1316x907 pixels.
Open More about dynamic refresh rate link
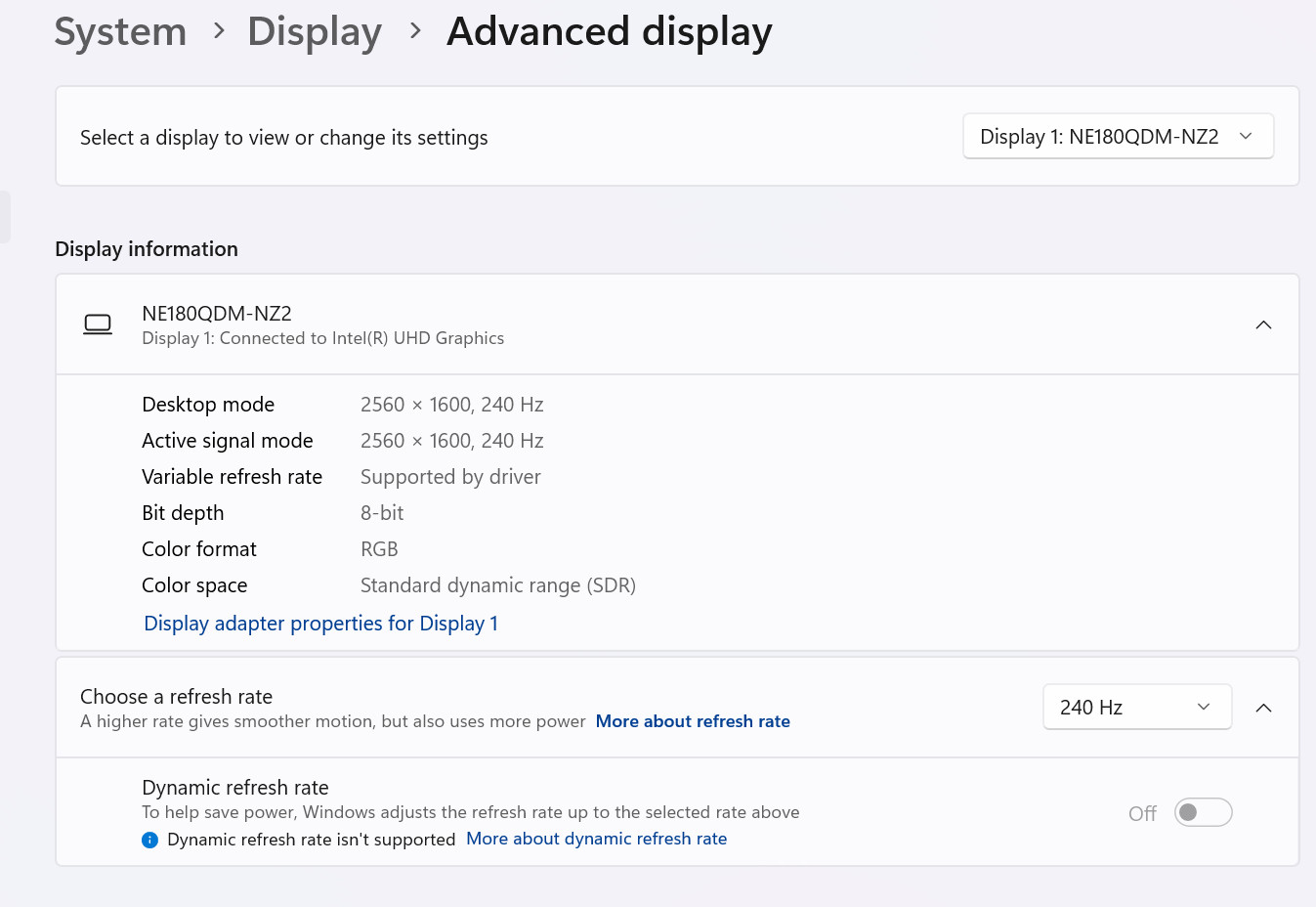[596, 839]
